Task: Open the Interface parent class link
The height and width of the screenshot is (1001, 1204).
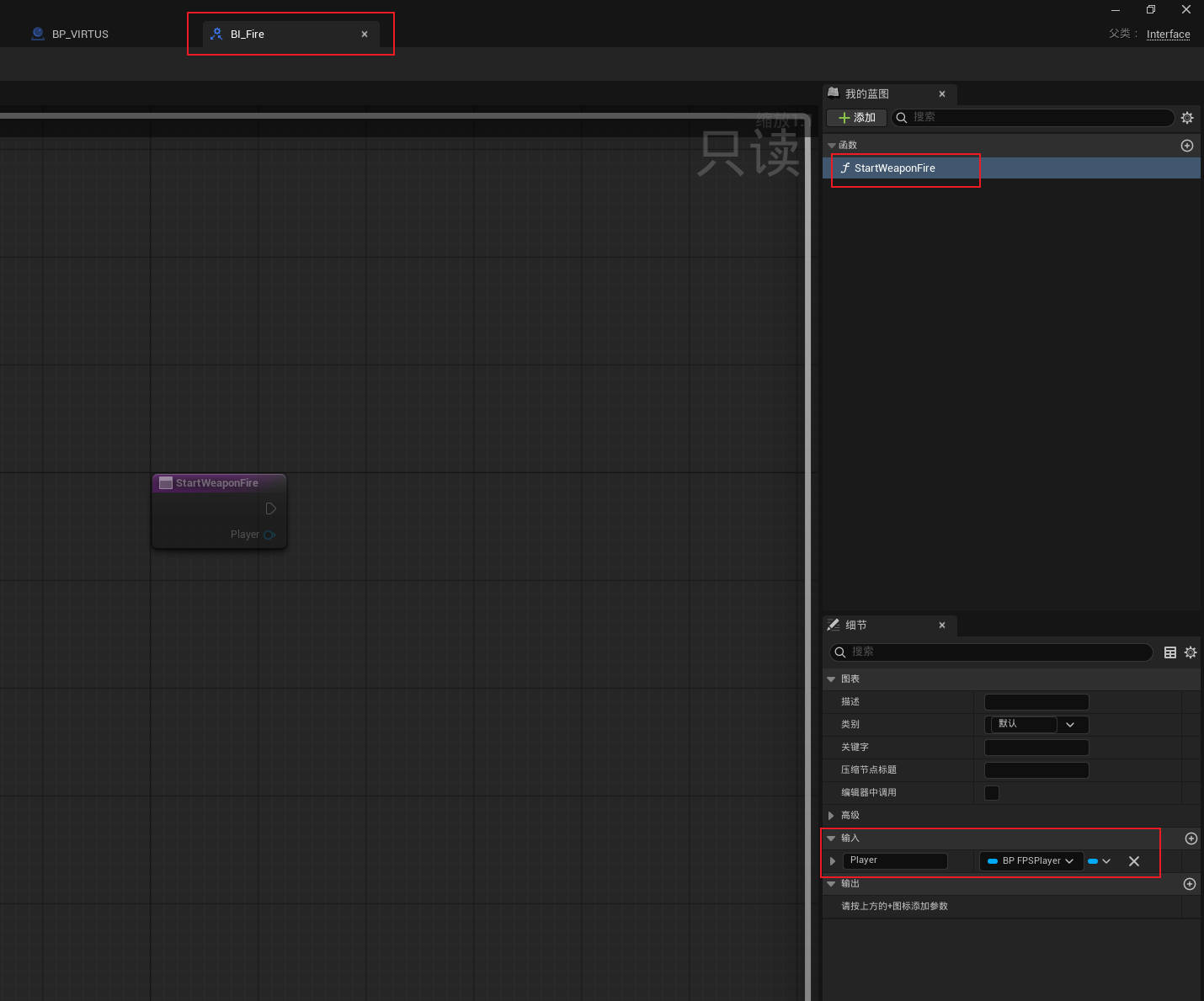Action: 1169,35
